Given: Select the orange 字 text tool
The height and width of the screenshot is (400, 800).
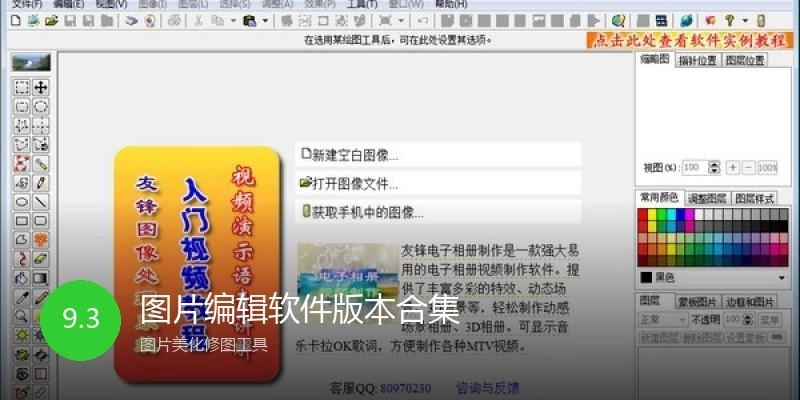Looking at the screenshot, I should [x=41, y=240].
